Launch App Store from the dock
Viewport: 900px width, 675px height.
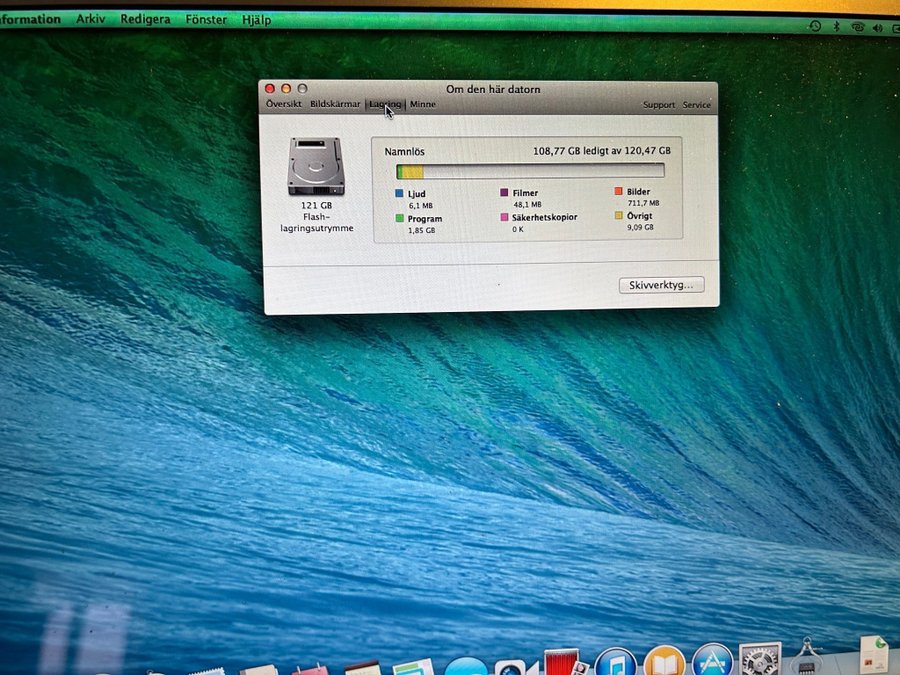[712, 662]
